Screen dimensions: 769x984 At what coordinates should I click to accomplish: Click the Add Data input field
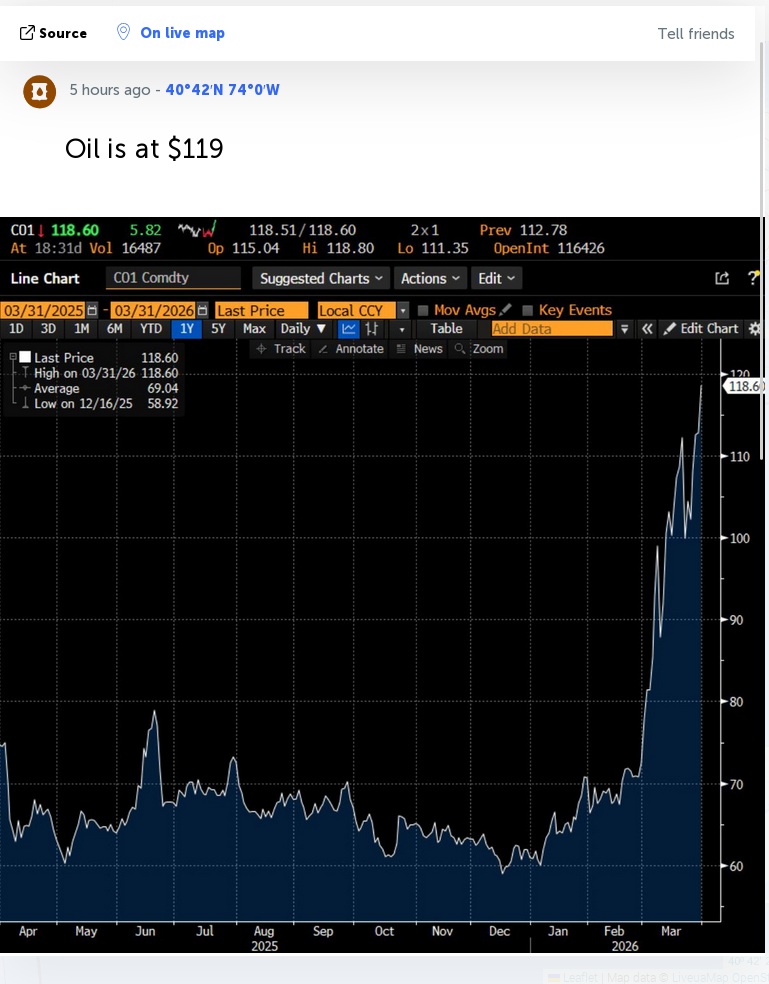(550, 329)
